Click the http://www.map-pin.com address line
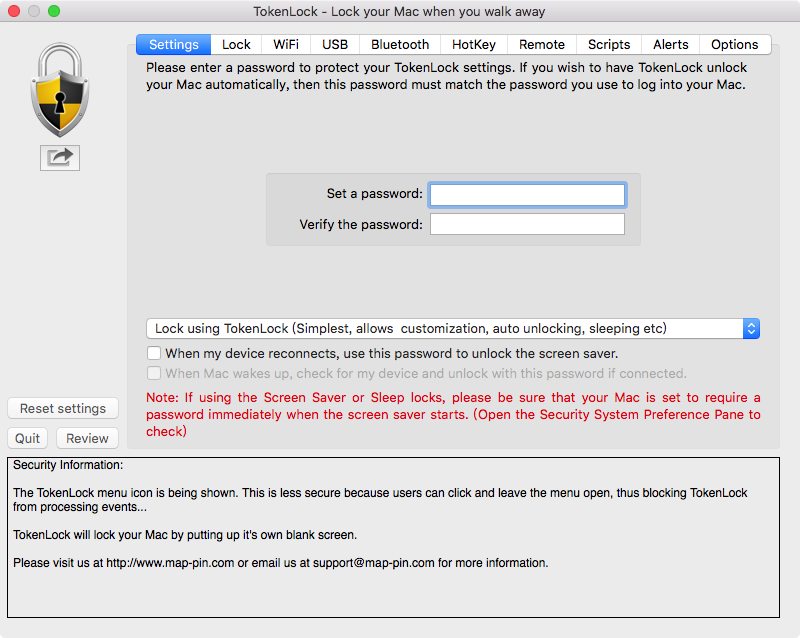Viewport: 800px width, 638px height. click(x=281, y=563)
